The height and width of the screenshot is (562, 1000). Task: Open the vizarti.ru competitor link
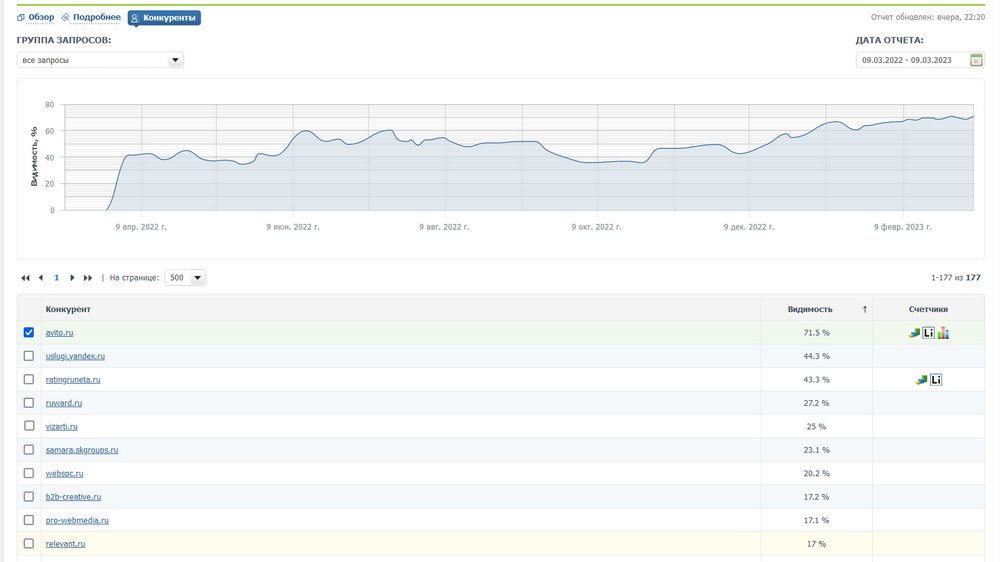pyautogui.click(x=62, y=427)
